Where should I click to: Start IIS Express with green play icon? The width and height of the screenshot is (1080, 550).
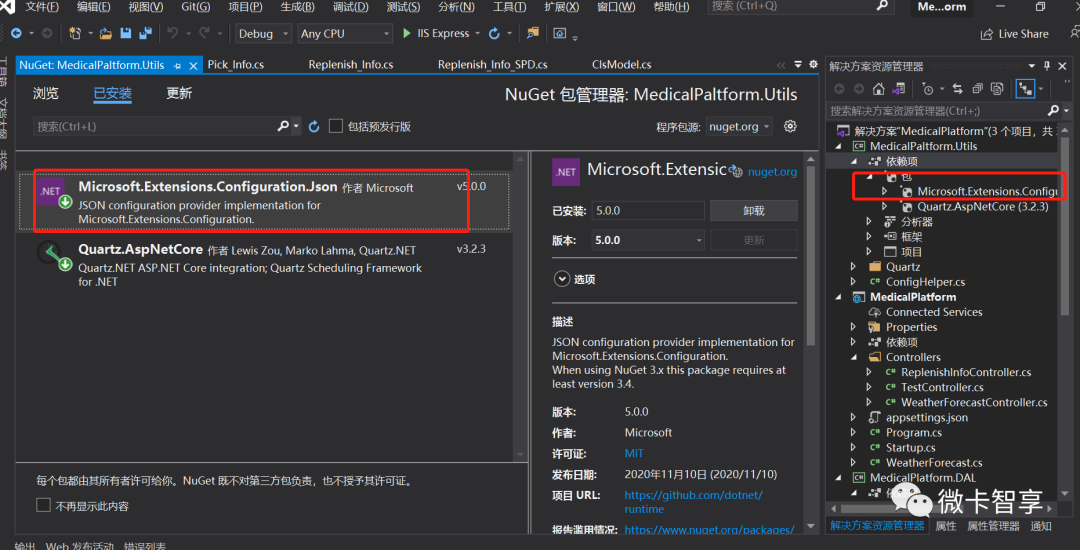pyautogui.click(x=407, y=33)
